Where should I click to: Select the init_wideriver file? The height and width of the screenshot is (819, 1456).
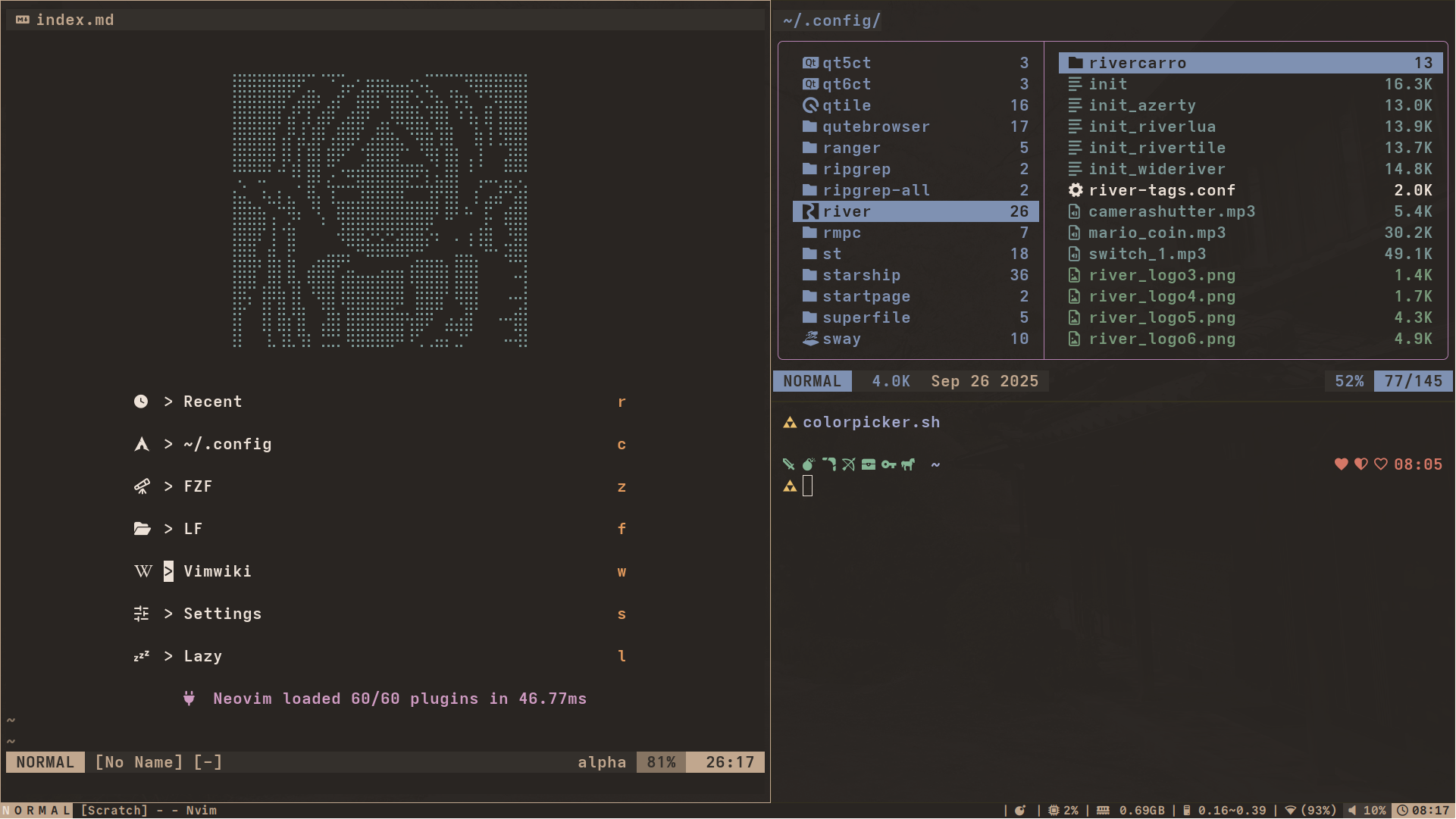(1251, 169)
